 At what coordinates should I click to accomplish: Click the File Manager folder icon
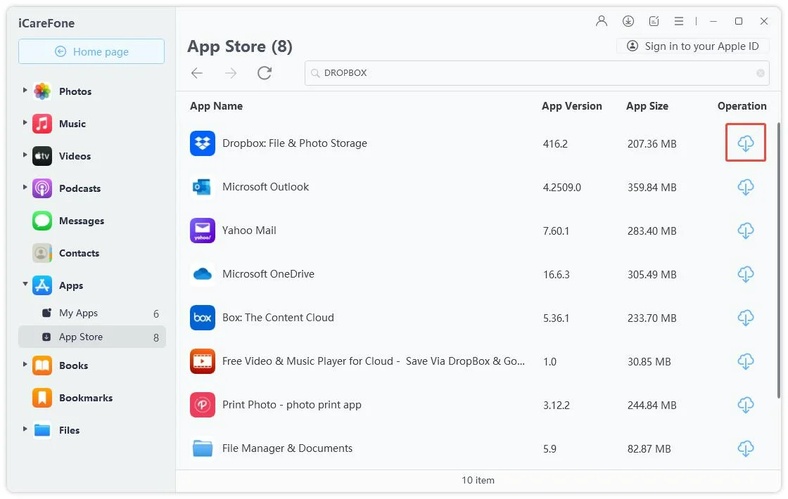203,448
